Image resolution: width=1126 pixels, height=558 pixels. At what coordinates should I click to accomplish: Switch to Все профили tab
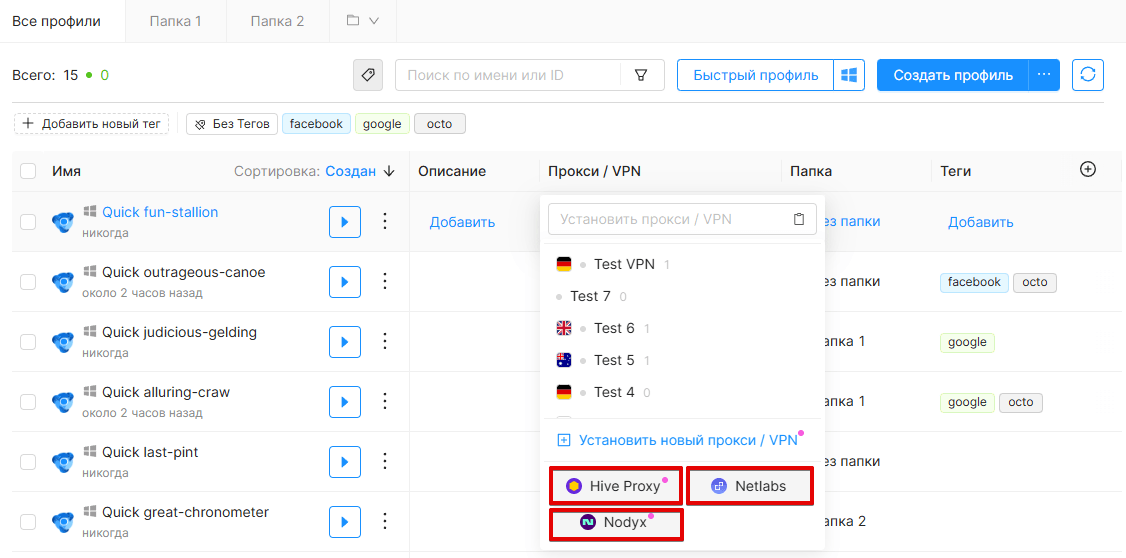[x=57, y=21]
